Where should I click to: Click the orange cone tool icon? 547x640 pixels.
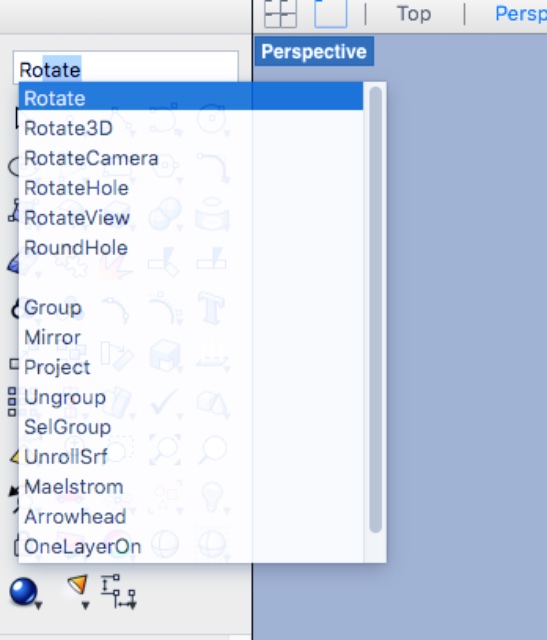[x=78, y=586]
